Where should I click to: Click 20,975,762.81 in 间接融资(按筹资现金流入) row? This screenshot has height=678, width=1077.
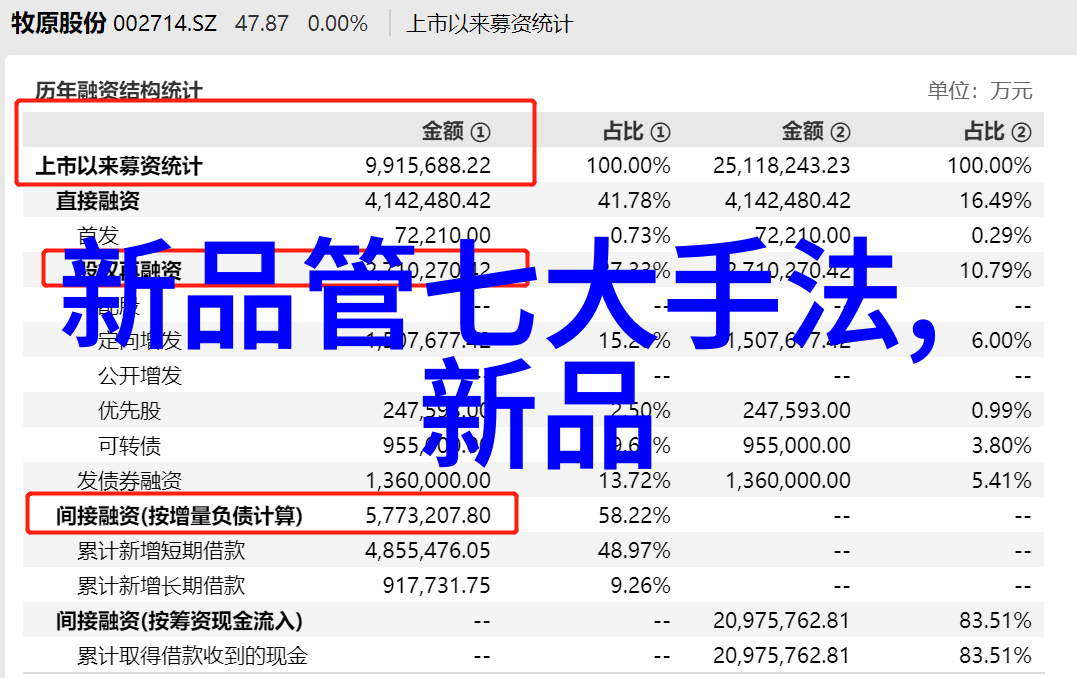pyautogui.click(x=782, y=621)
